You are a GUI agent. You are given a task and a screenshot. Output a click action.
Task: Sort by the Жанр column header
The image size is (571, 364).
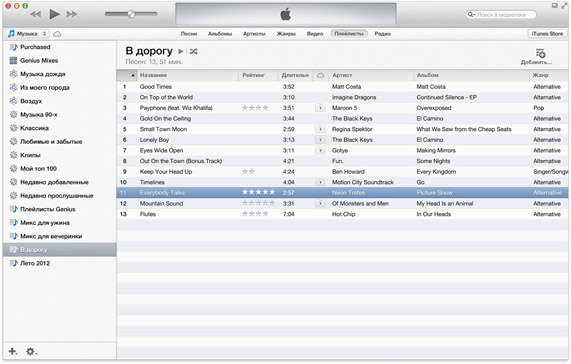coord(548,75)
